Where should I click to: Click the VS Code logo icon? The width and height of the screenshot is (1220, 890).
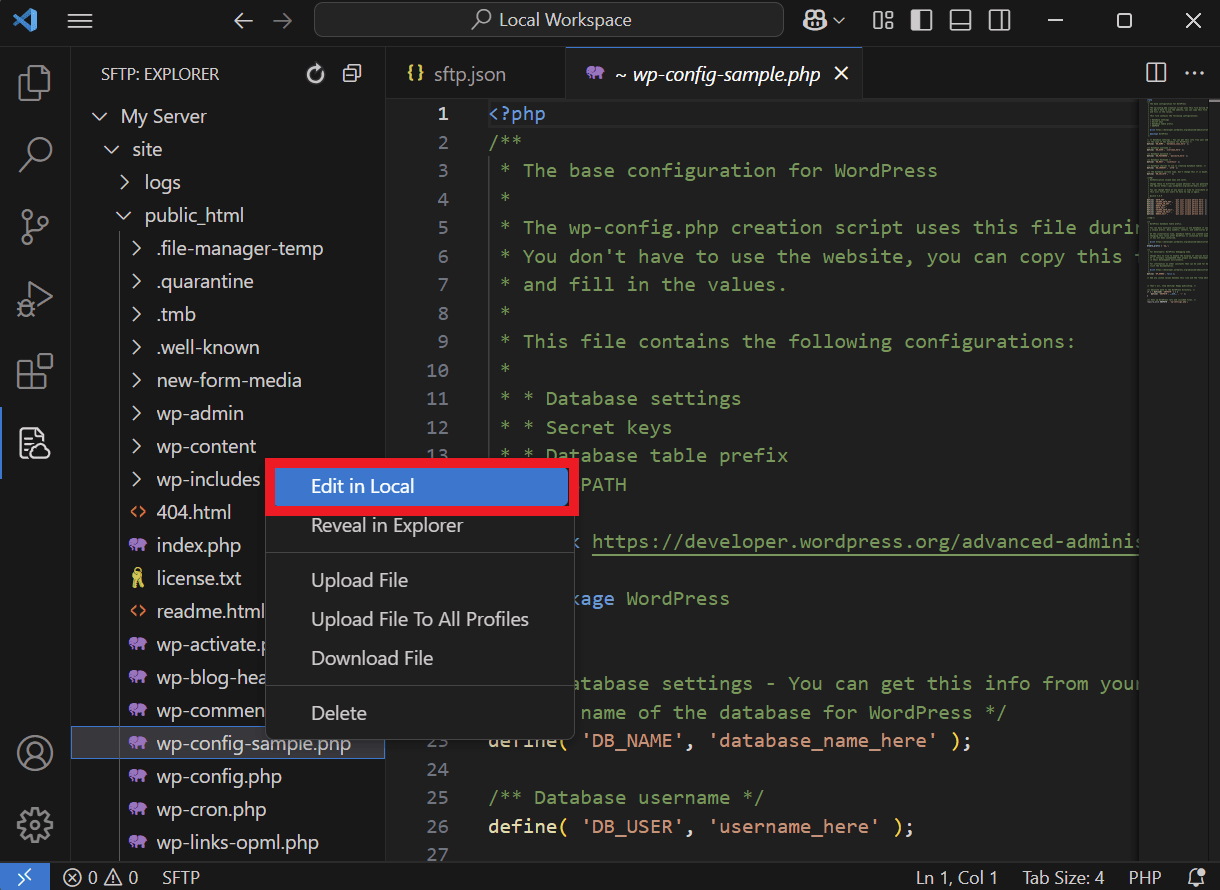coord(25,20)
